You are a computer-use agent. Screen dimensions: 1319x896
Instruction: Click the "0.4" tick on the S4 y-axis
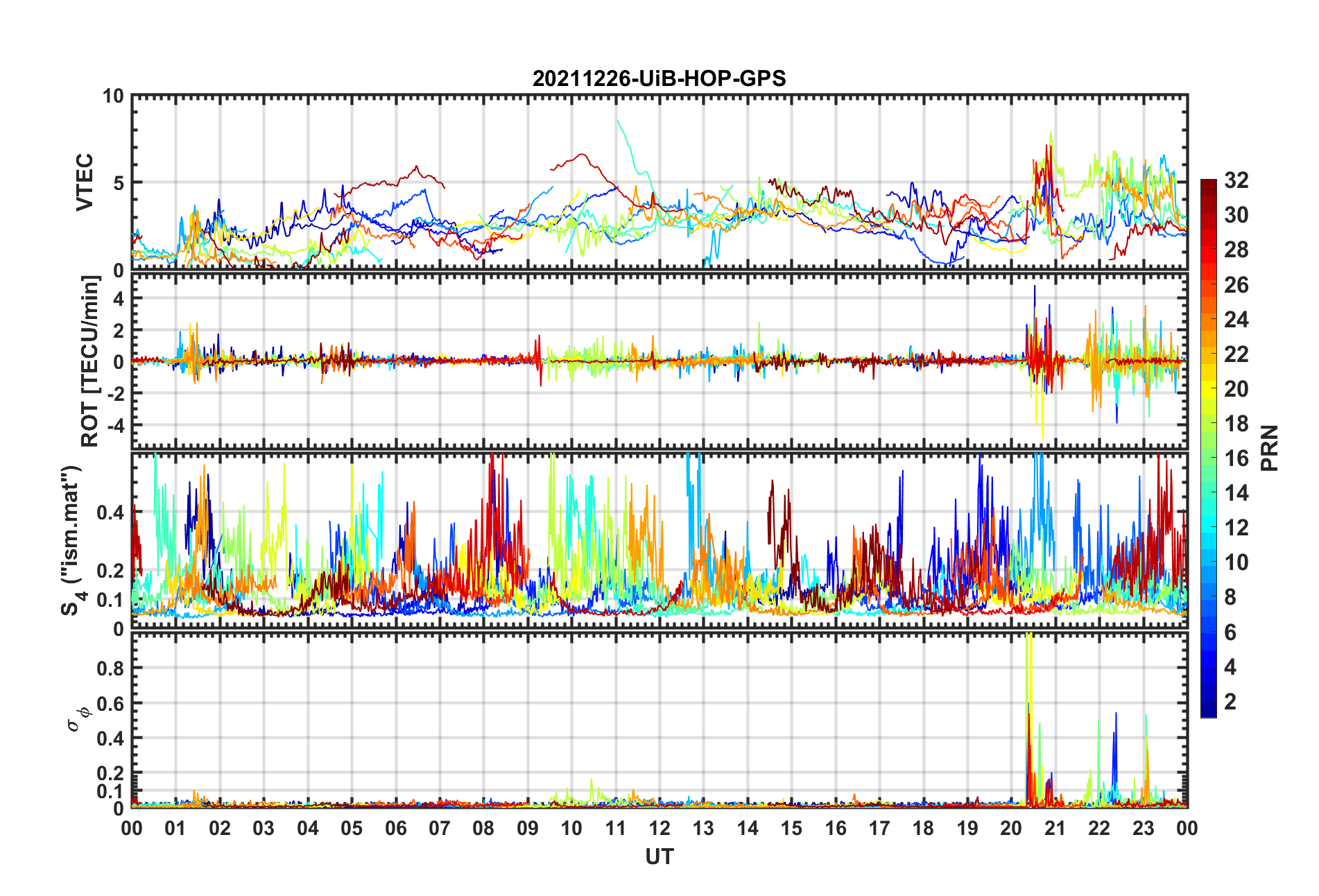(110, 512)
